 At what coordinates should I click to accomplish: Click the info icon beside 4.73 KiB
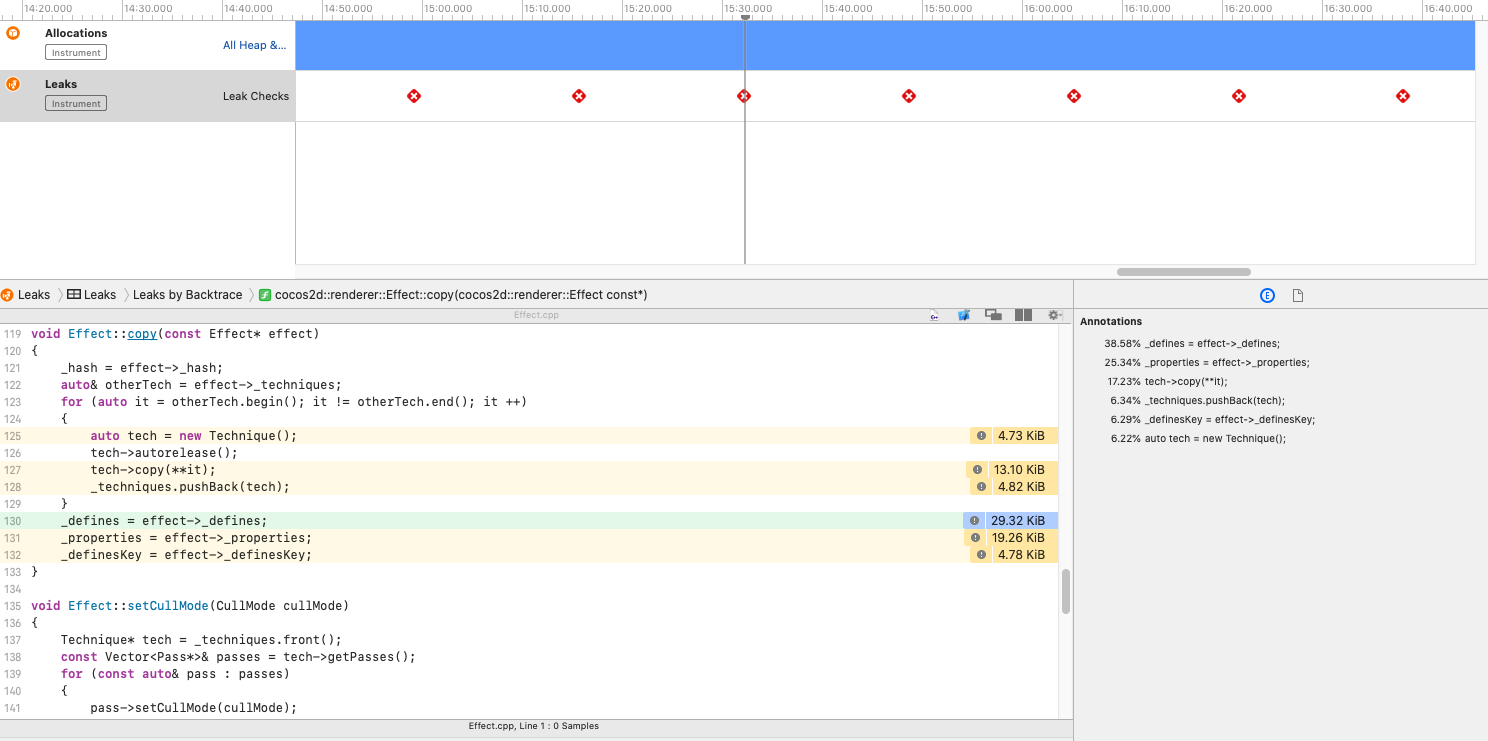pyautogui.click(x=981, y=436)
